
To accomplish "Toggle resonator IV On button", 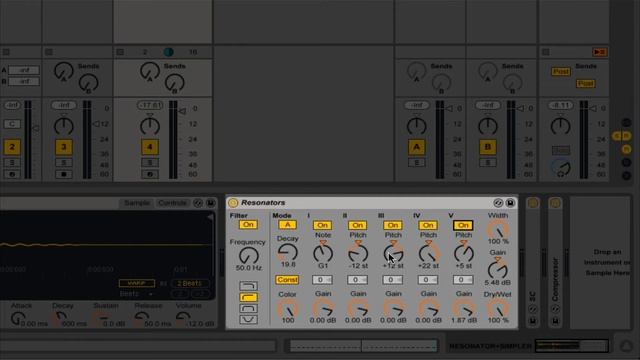I will 427,225.
